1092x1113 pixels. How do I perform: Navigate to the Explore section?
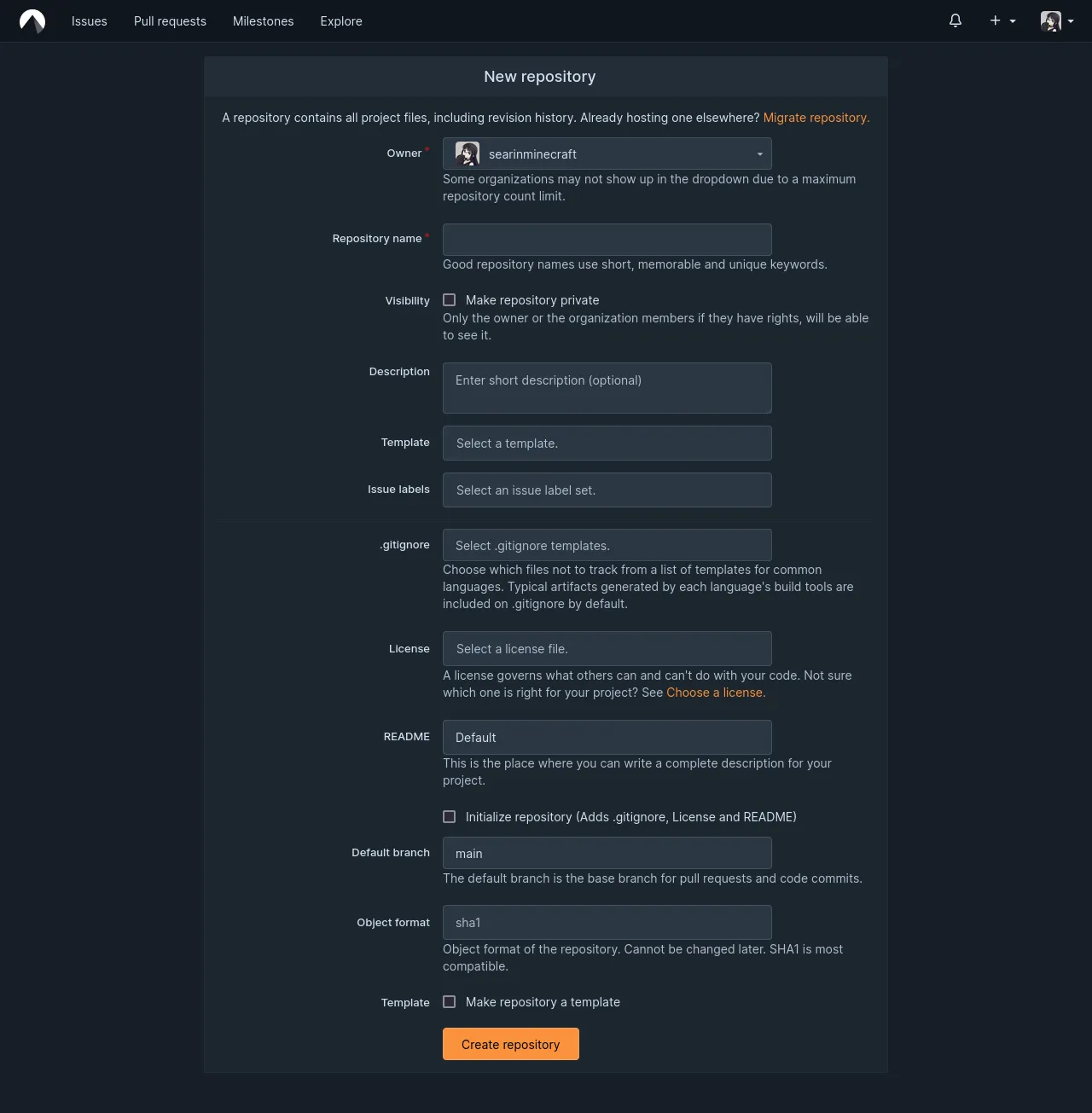click(x=340, y=20)
